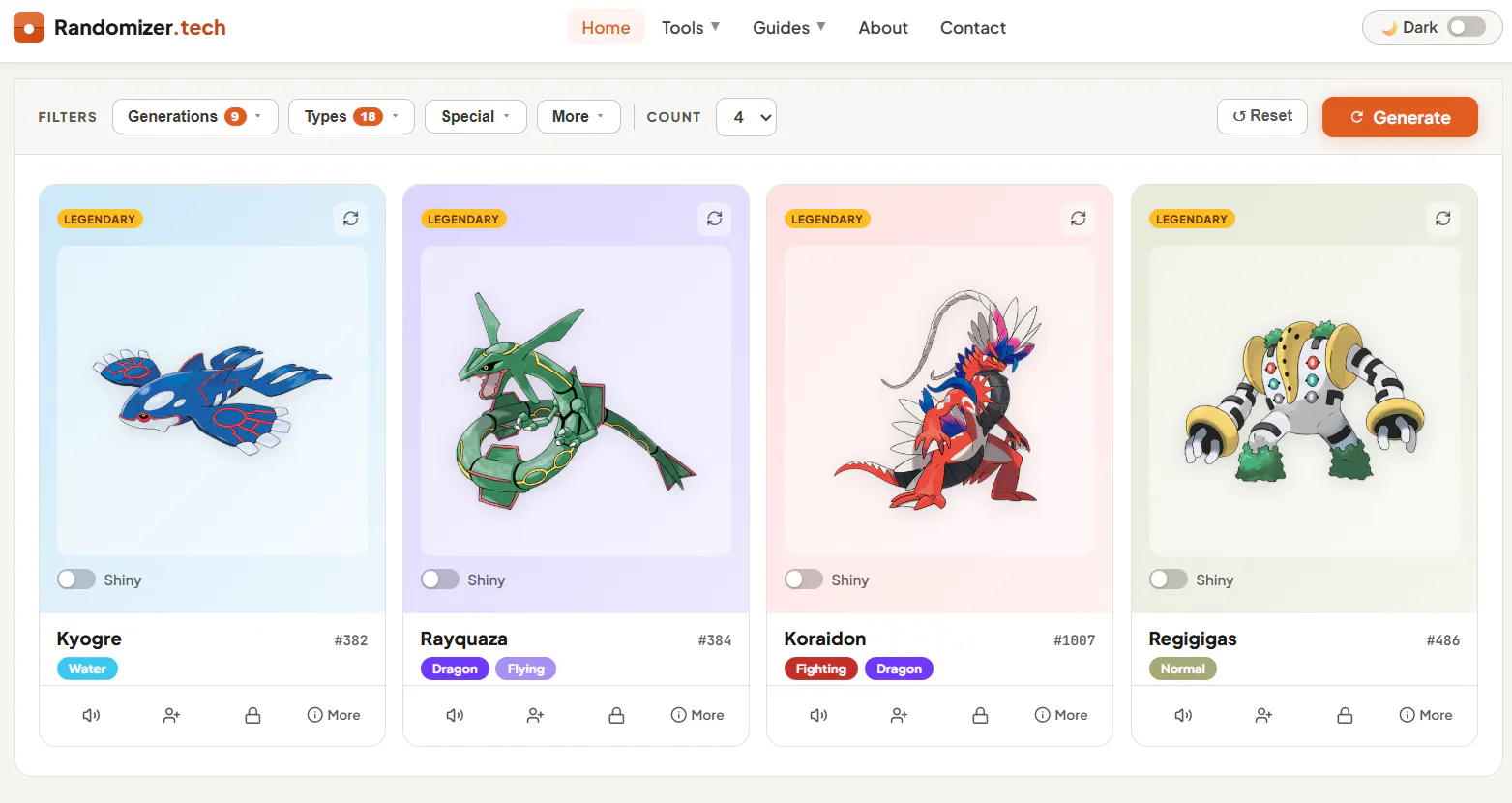Click the #1007 number text
Viewport: 1512px width, 803px height.
[1074, 640]
